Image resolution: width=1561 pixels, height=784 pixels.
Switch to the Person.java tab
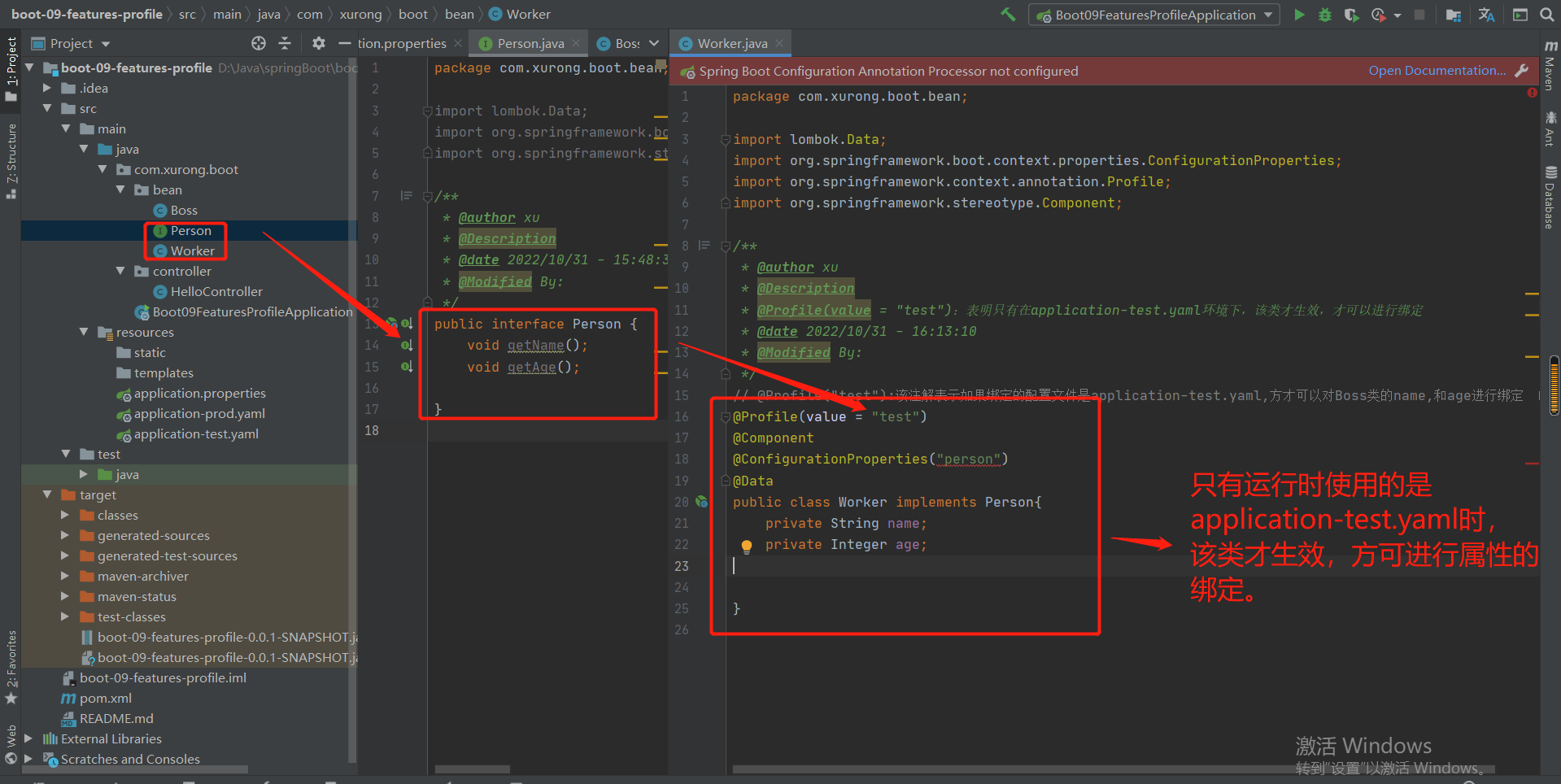click(x=530, y=43)
